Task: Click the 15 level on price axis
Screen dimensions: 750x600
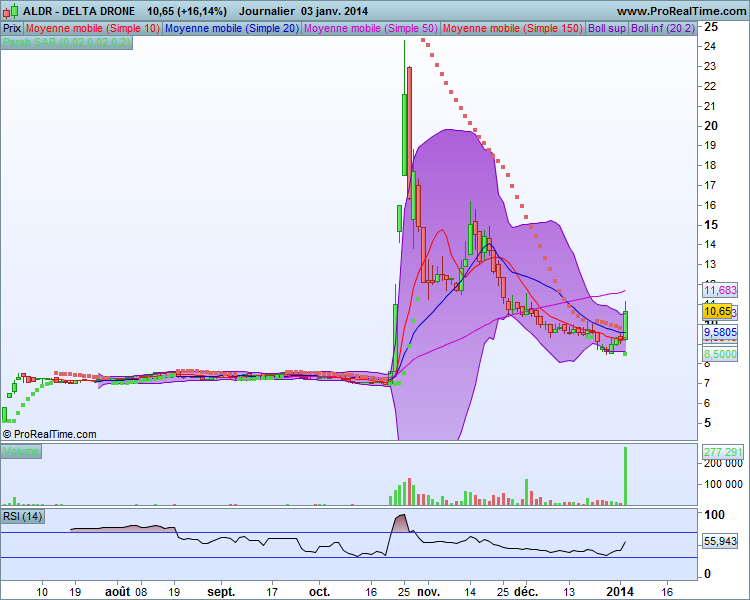Action: click(x=711, y=225)
